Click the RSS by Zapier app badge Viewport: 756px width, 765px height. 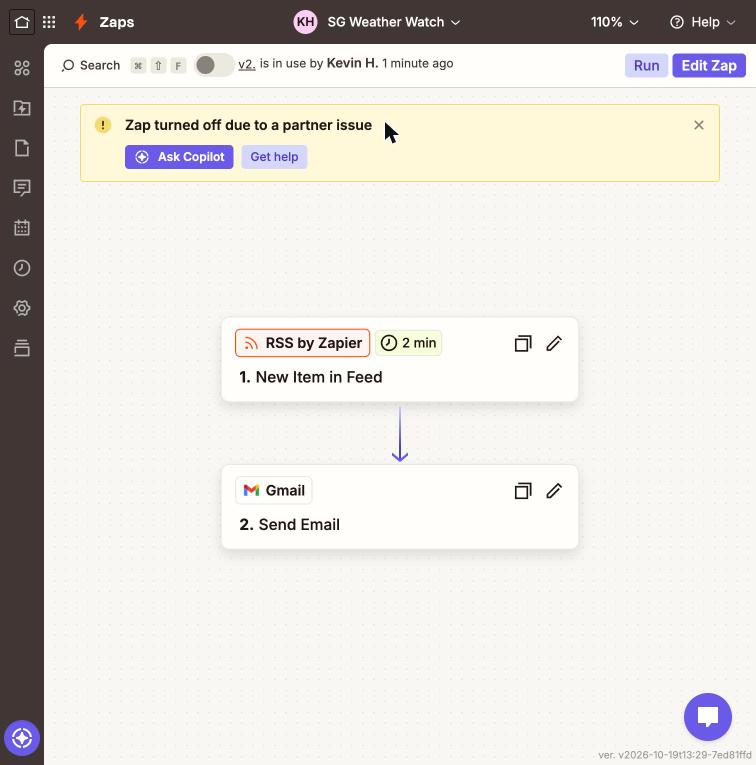pyautogui.click(x=302, y=343)
